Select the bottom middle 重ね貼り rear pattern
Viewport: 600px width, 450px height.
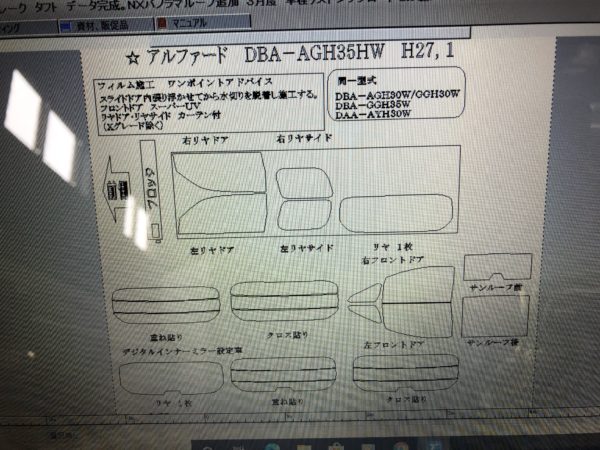point(283,375)
